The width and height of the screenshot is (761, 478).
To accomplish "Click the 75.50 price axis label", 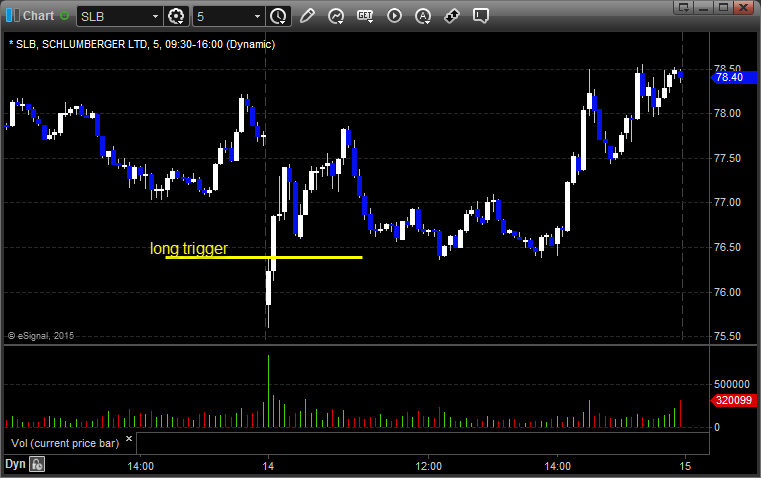I will click(x=728, y=336).
